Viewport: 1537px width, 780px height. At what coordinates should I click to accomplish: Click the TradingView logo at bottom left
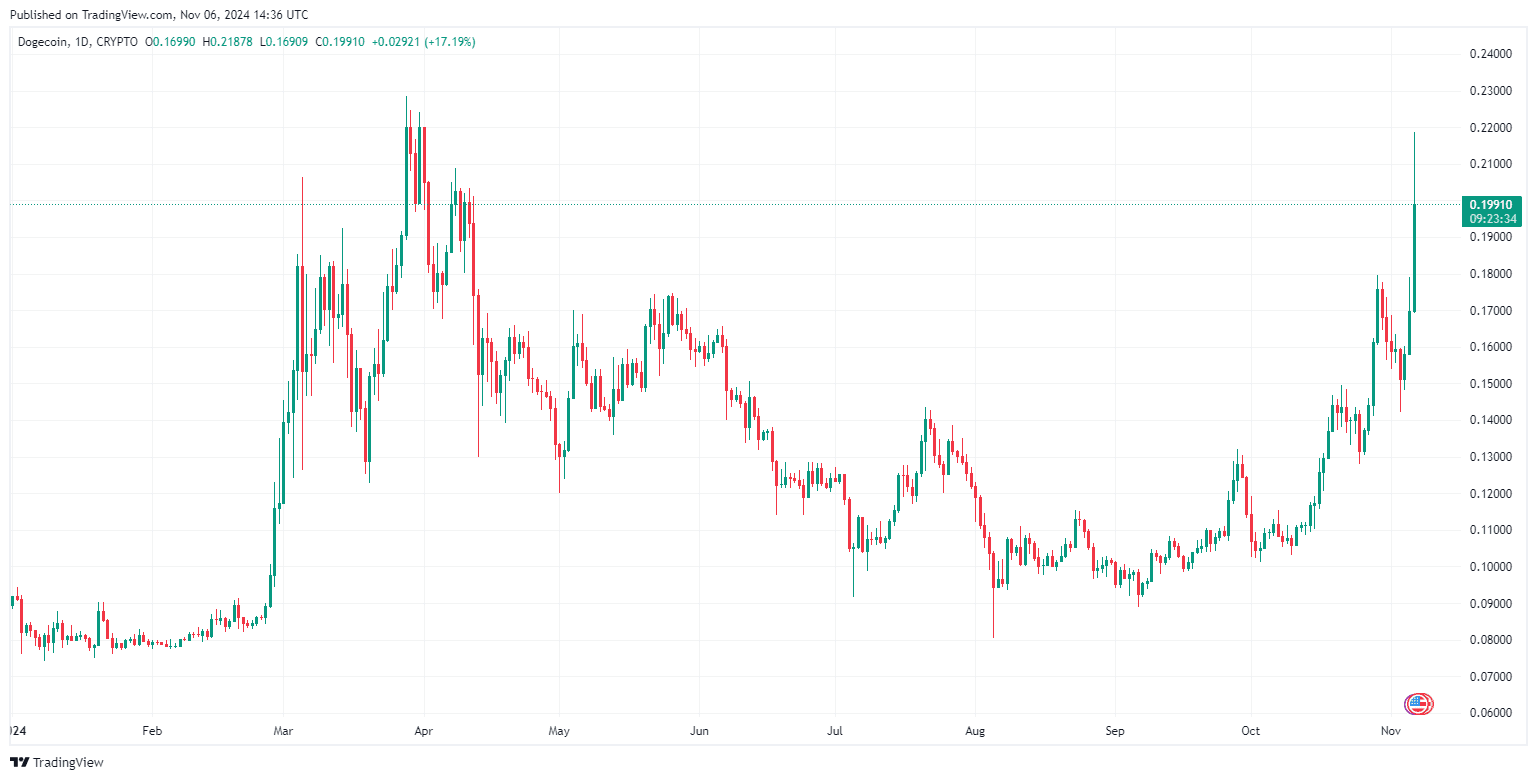56,762
